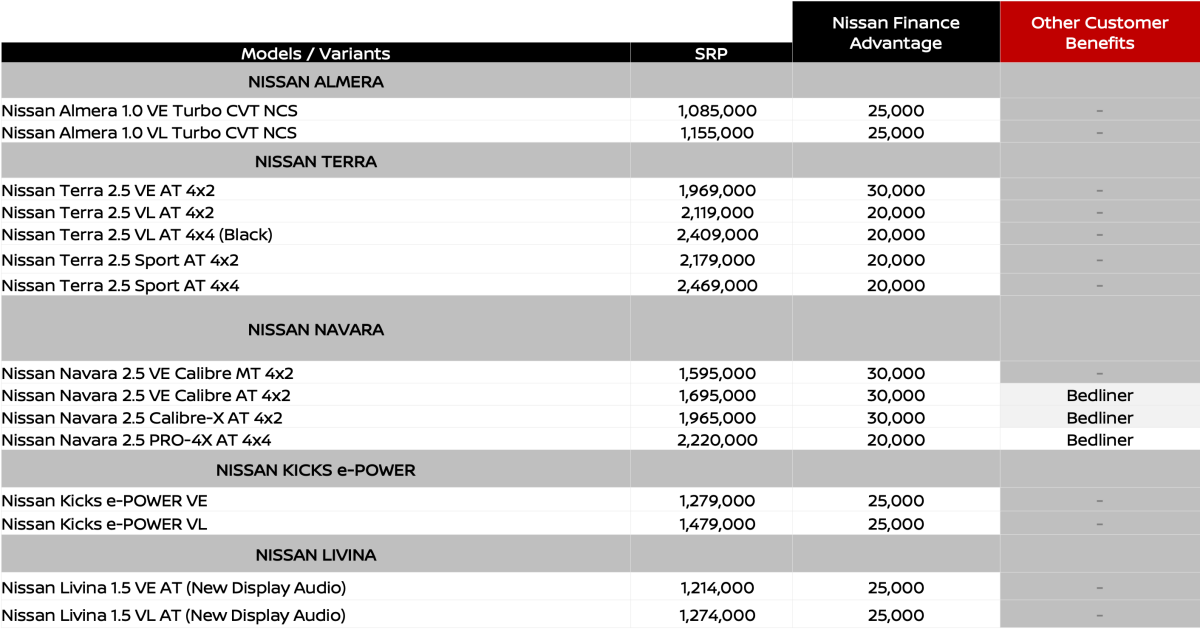Click the Nissan Finance Advantage header
The image size is (1200, 629).
point(896,33)
